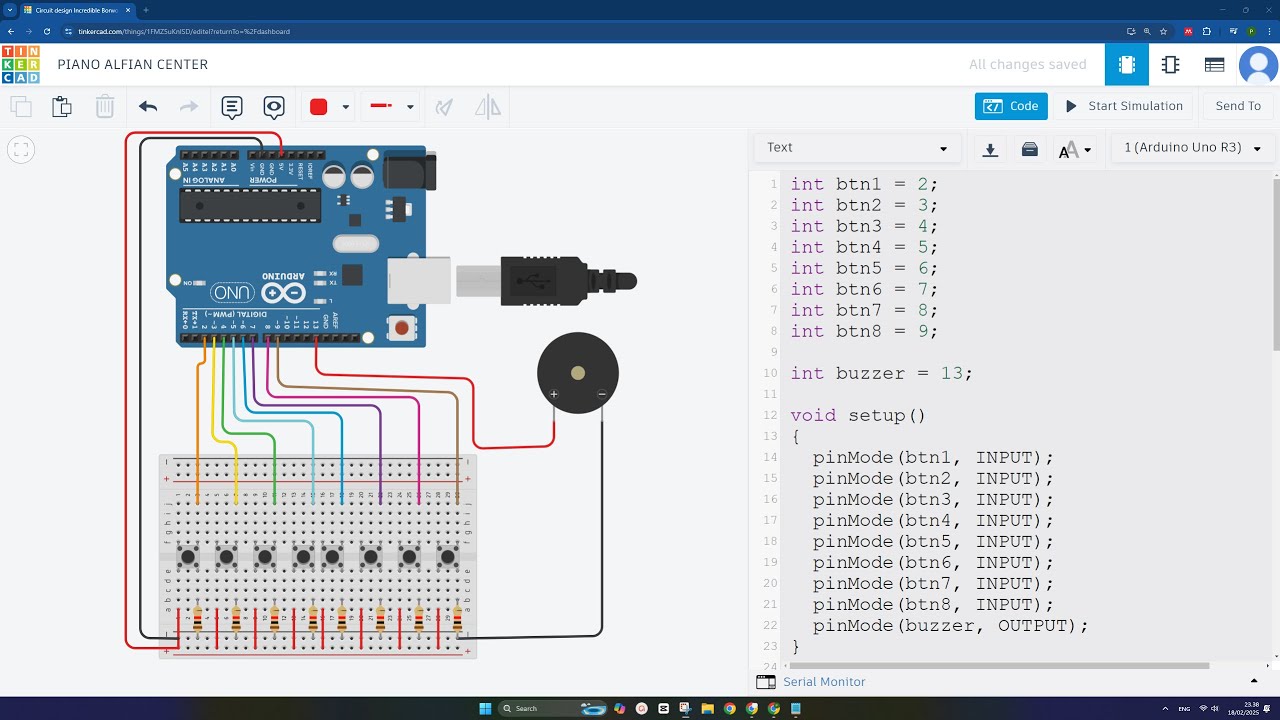This screenshot has width=1280, height=720.
Task: Click the code editor horizontal scrollbar
Action: pos(998,665)
